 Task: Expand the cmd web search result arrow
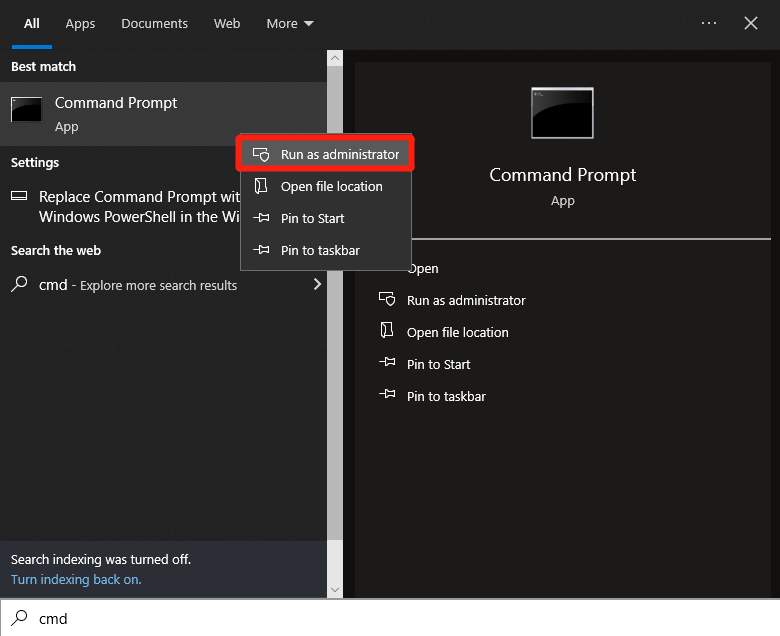pos(317,284)
